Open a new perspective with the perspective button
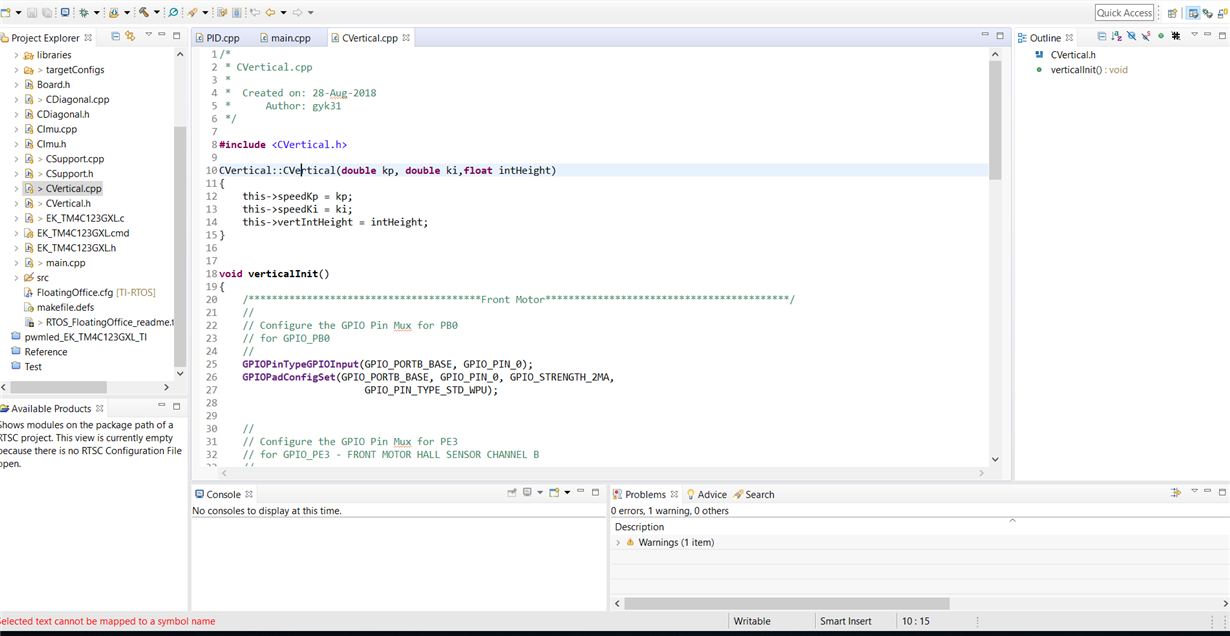The image size is (1230, 636). [1171, 11]
